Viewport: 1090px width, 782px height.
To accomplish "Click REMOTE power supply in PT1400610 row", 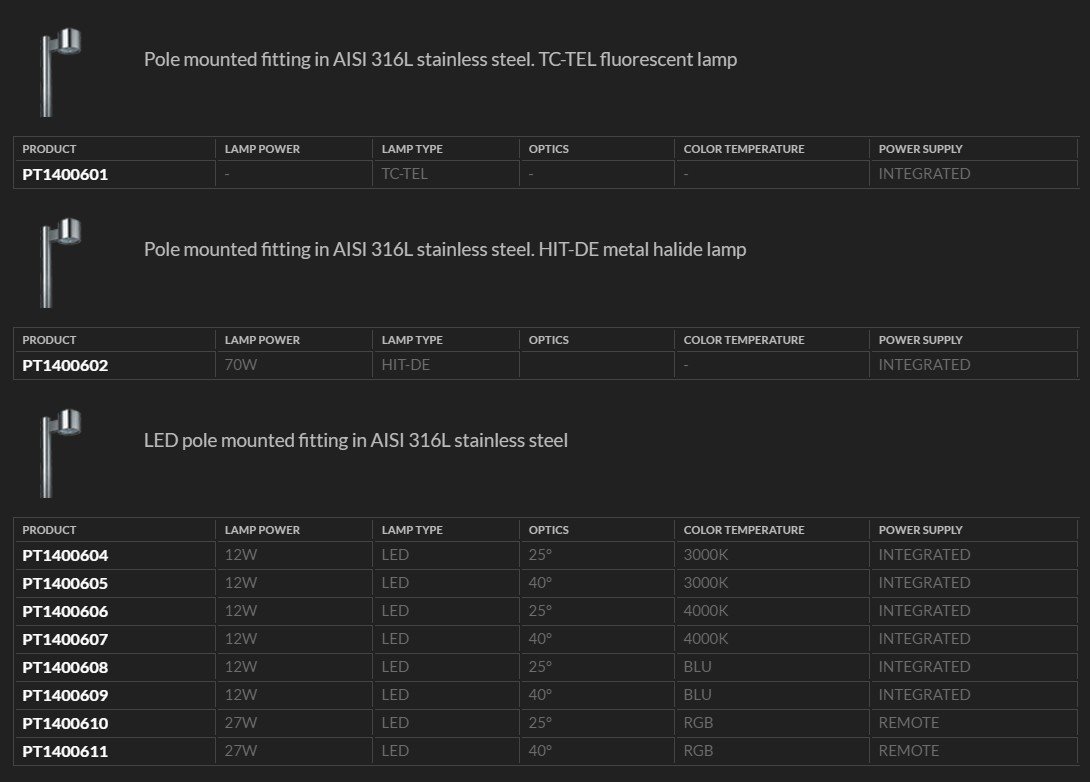I will click(908, 723).
